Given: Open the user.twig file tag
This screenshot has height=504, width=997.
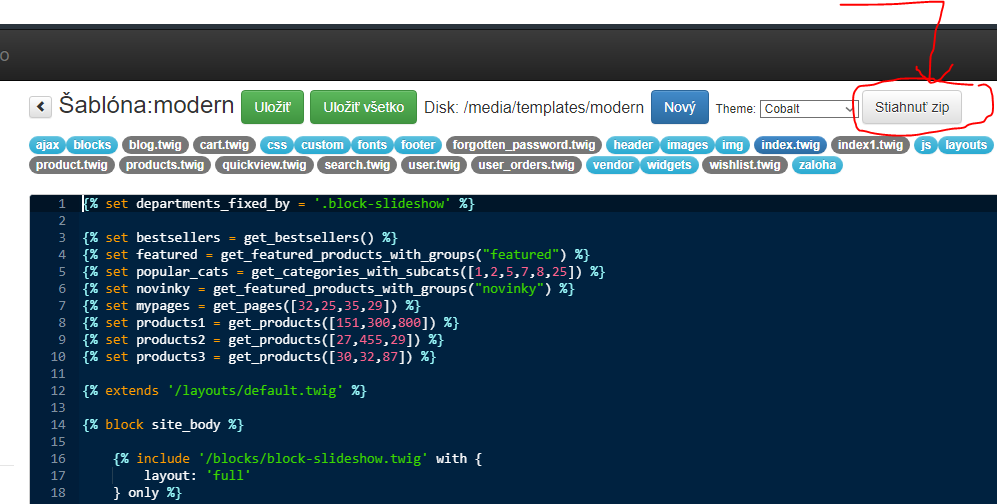Looking at the screenshot, I should point(434,165).
